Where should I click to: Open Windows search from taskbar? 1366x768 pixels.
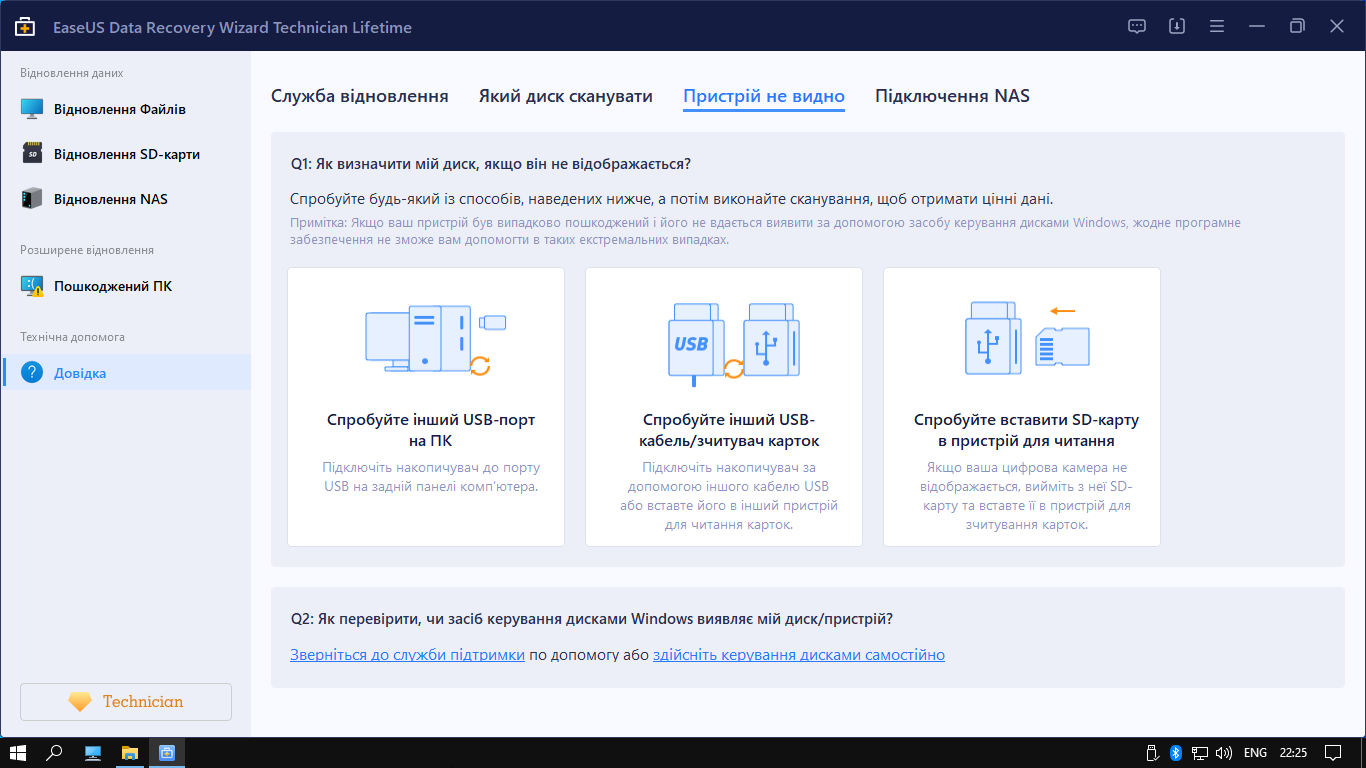(56, 752)
